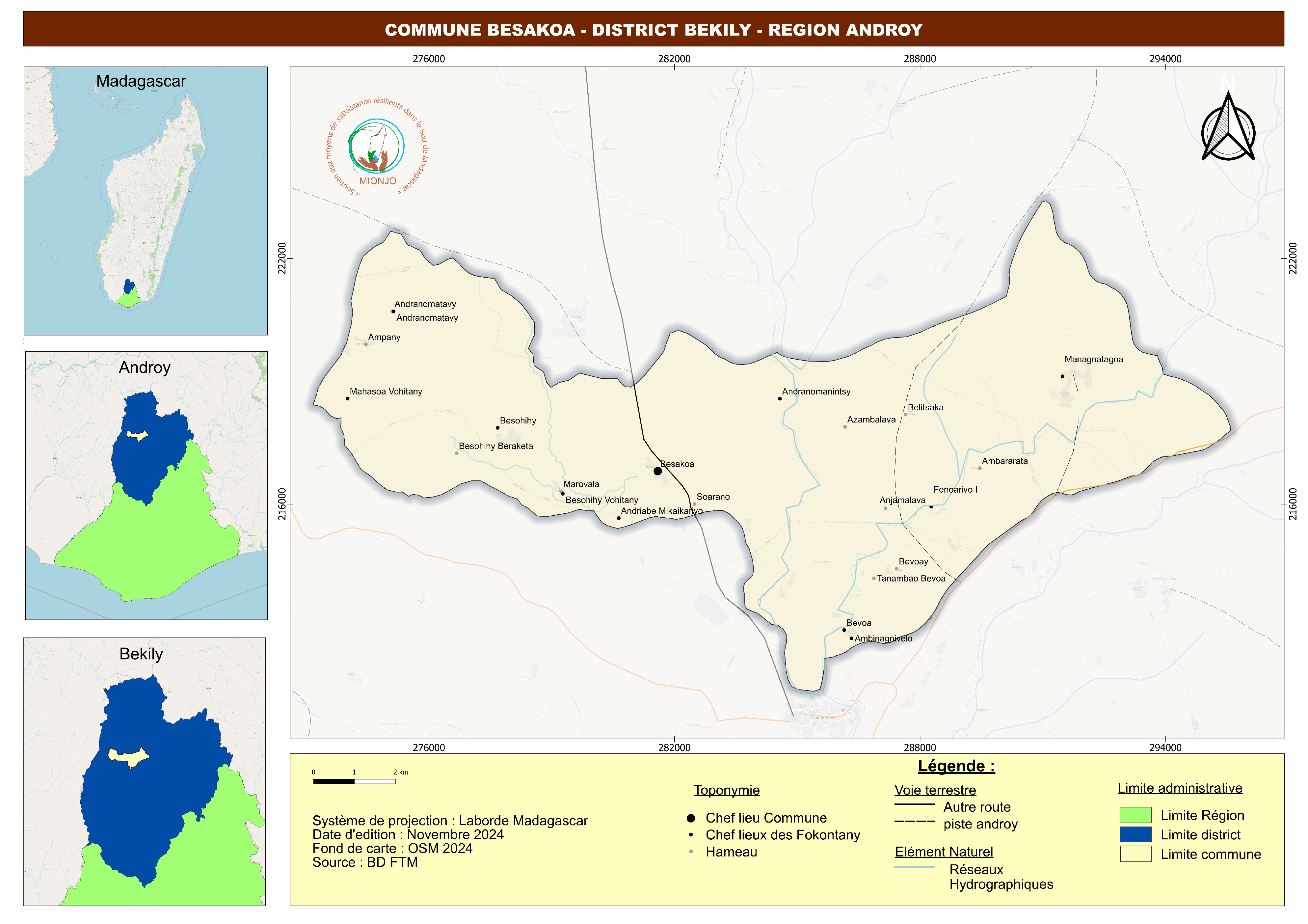Click the Hameau grey legend dot
Screen dimensions: 1308x924
pos(690,852)
